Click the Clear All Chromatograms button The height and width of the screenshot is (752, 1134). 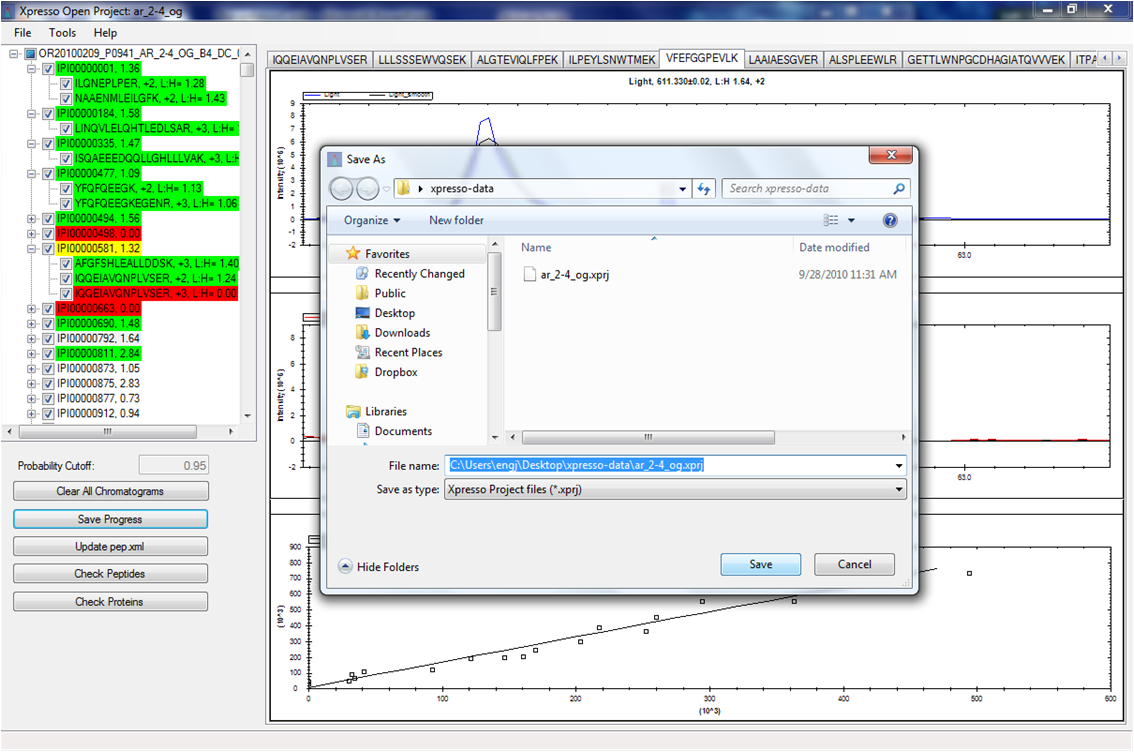tap(110, 491)
